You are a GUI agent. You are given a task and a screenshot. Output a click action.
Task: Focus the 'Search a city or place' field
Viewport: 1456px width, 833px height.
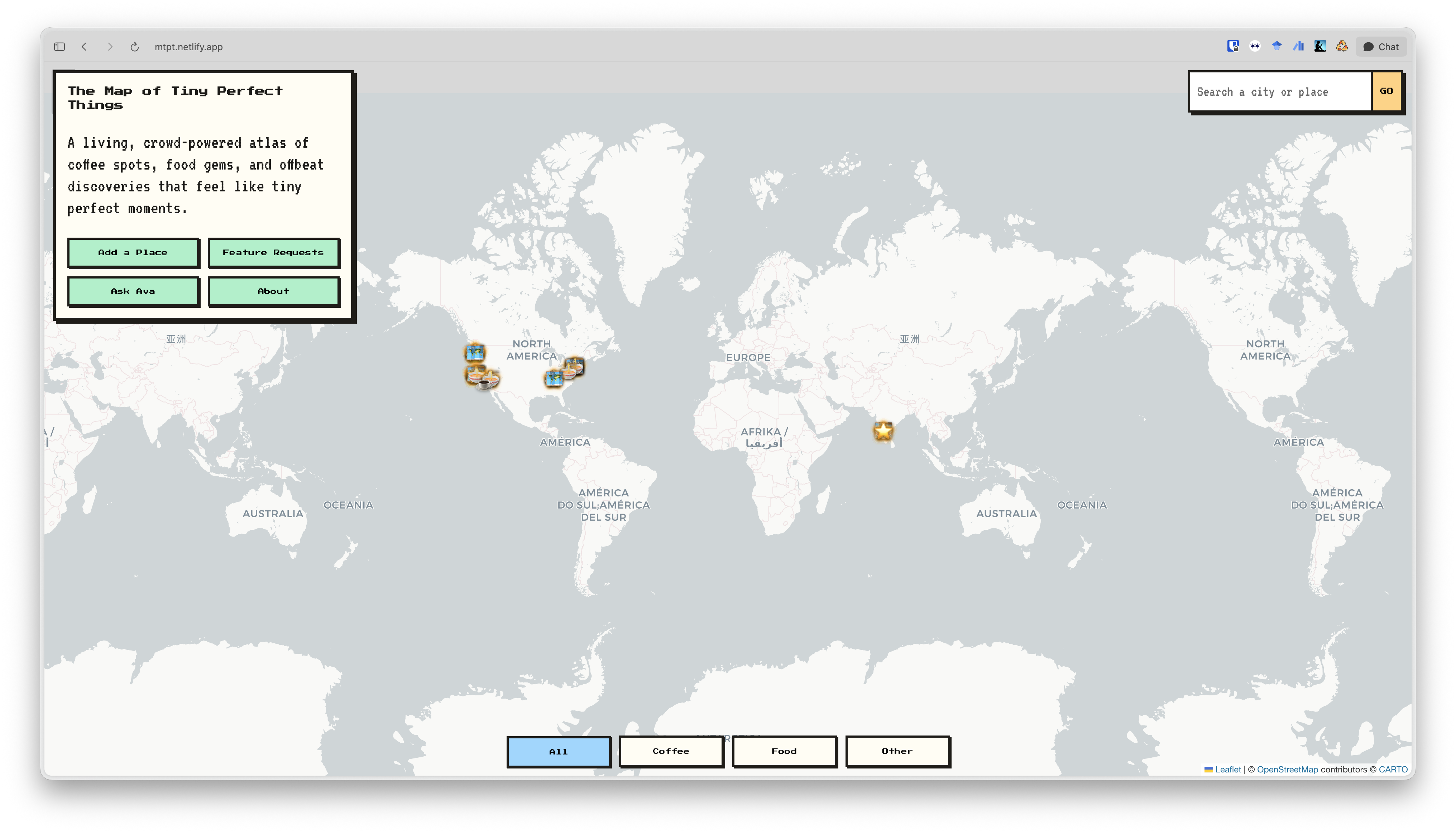[x=1280, y=91]
